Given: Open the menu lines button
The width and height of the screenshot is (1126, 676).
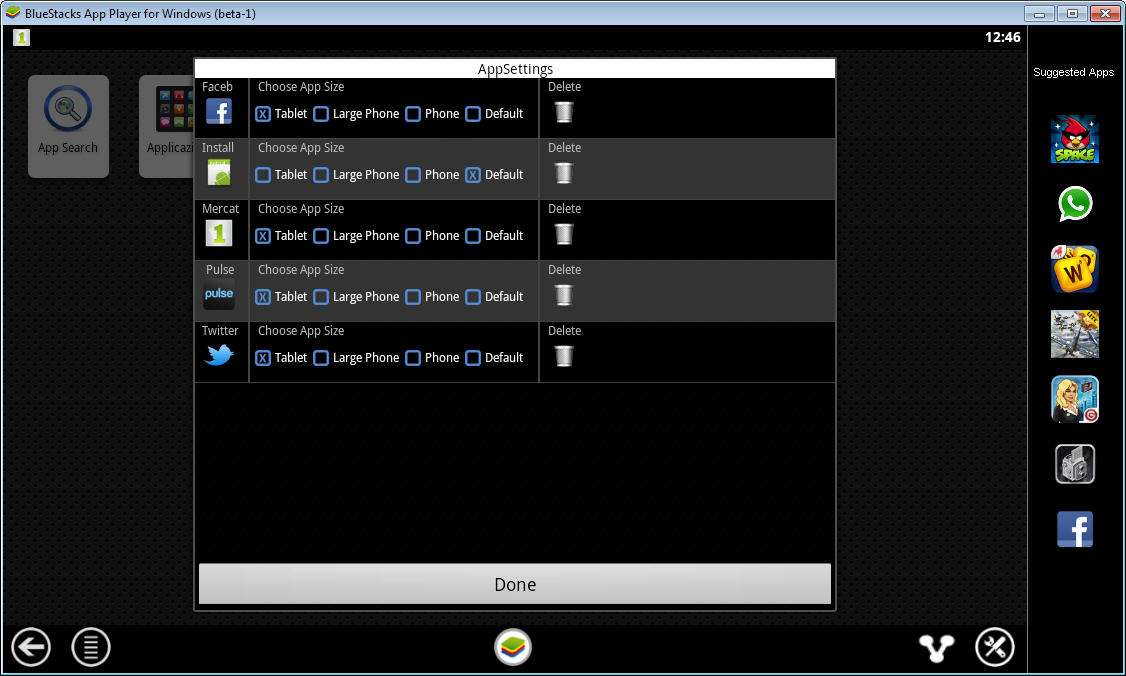Looking at the screenshot, I should (x=90, y=647).
